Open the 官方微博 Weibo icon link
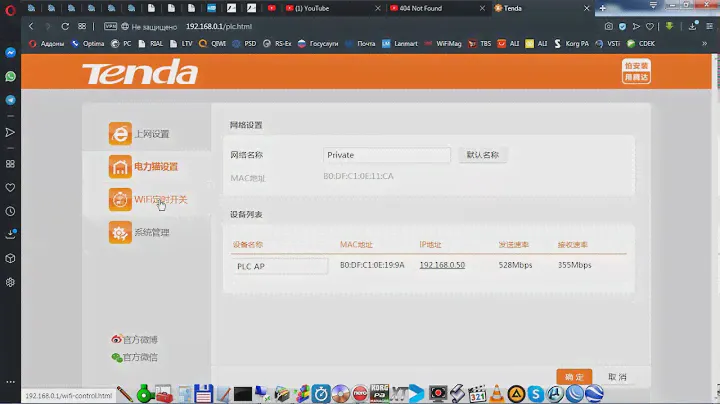 click(117, 340)
